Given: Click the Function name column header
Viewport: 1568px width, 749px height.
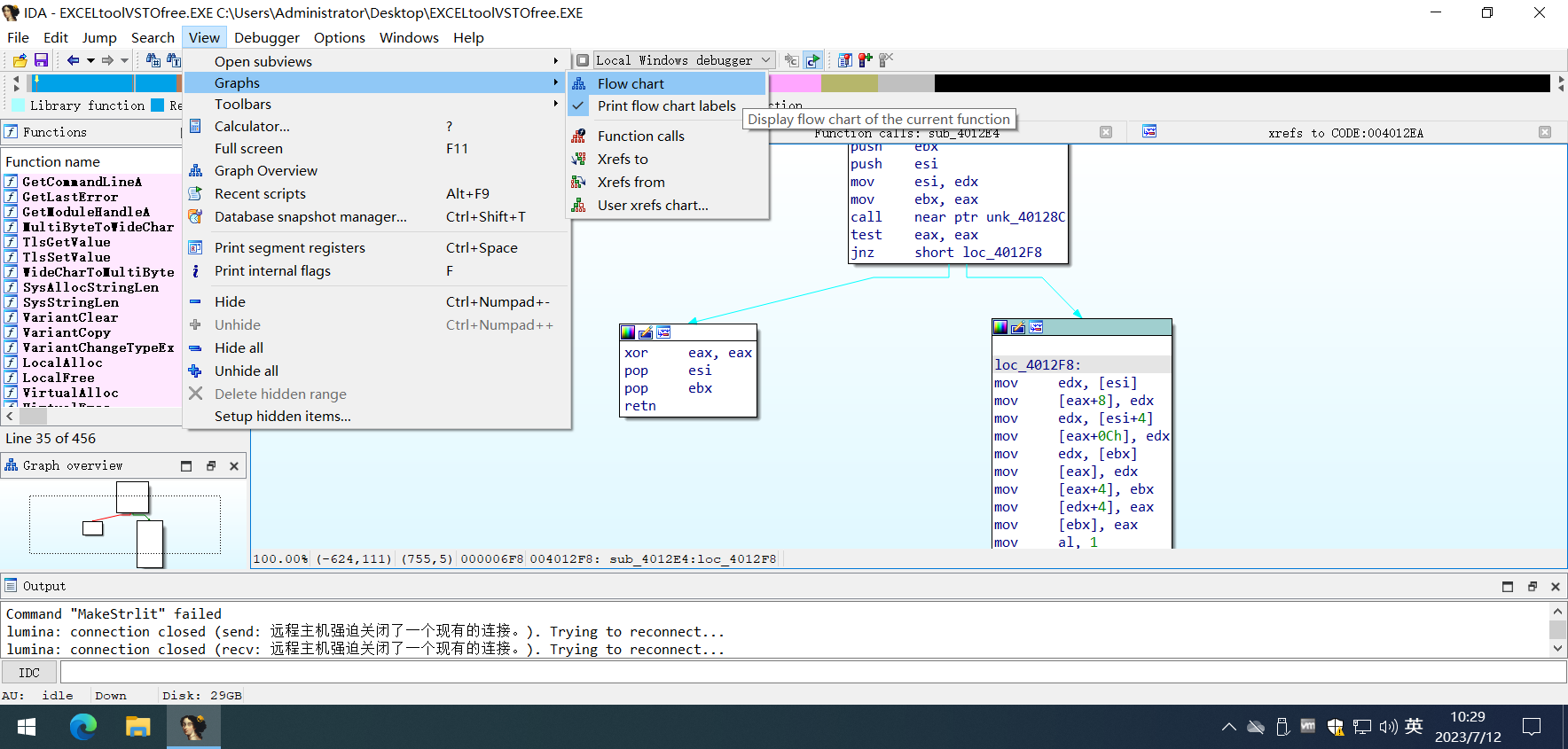Looking at the screenshot, I should [x=90, y=161].
